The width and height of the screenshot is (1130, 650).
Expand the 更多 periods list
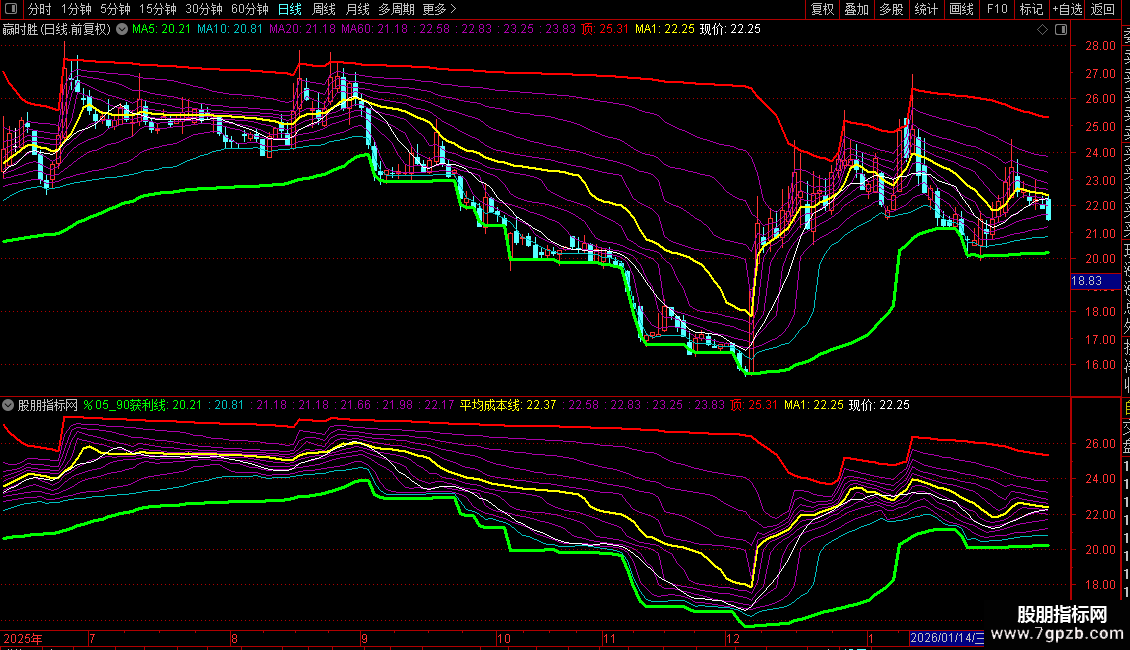(x=439, y=9)
